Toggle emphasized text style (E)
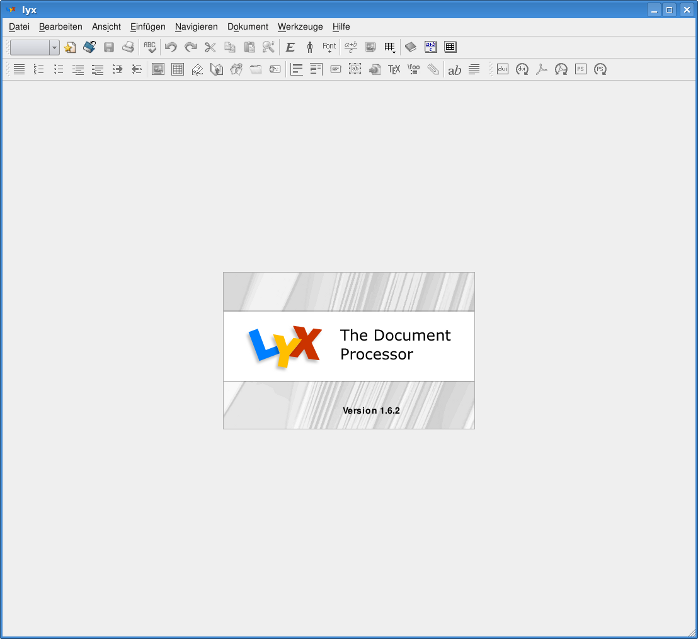698x639 pixels. 290,47
